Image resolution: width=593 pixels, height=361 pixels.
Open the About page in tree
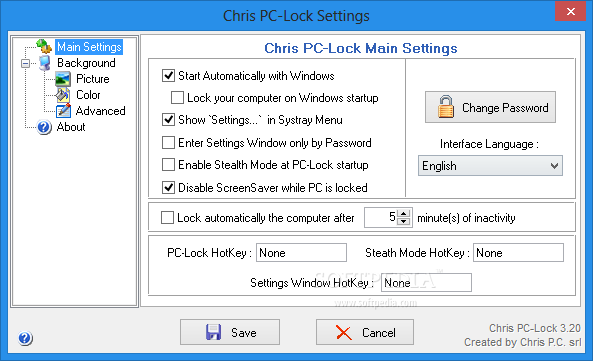pyautogui.click(x=71, y=127)
